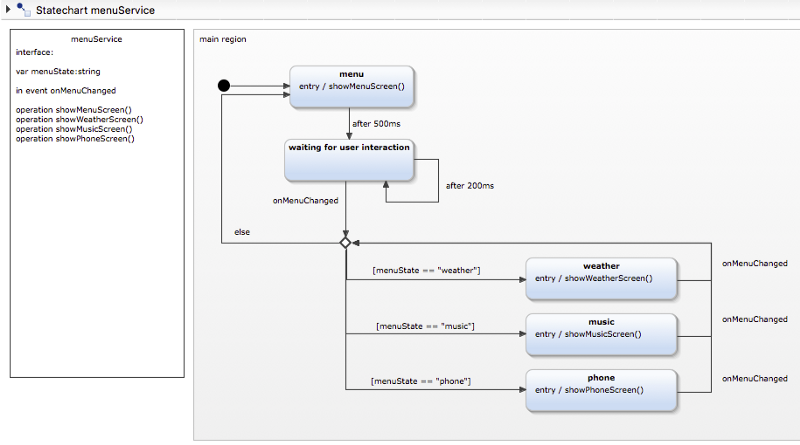The height and width of the screenshot is (445, 800).
Task: Click the menuService definition title
Action: [x=96, y=39]
